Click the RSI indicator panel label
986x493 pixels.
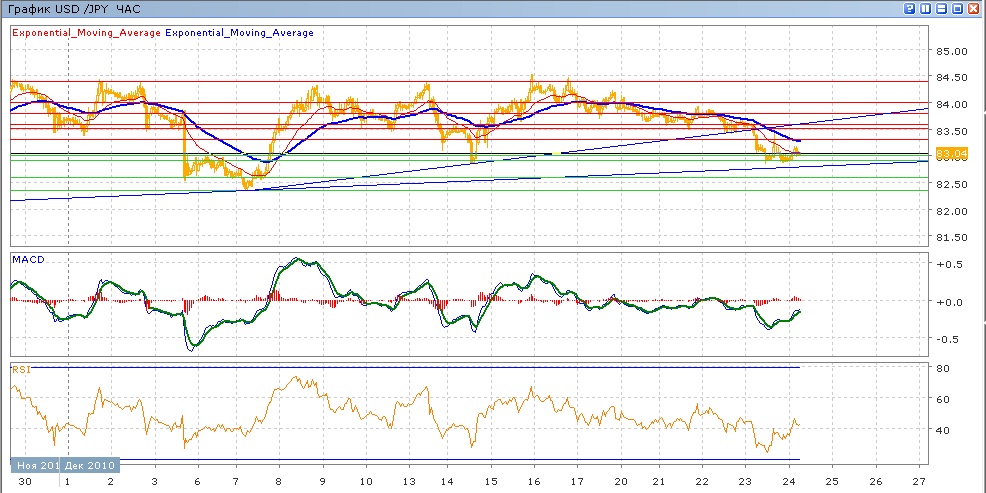[x=21, y=370]
